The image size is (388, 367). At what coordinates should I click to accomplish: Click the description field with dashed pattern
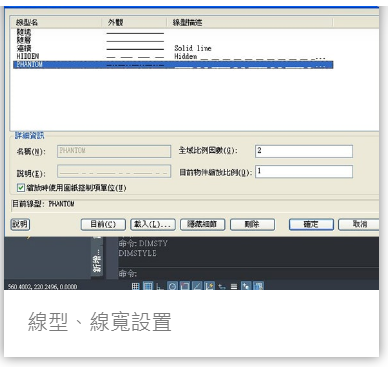coord(114,172)
